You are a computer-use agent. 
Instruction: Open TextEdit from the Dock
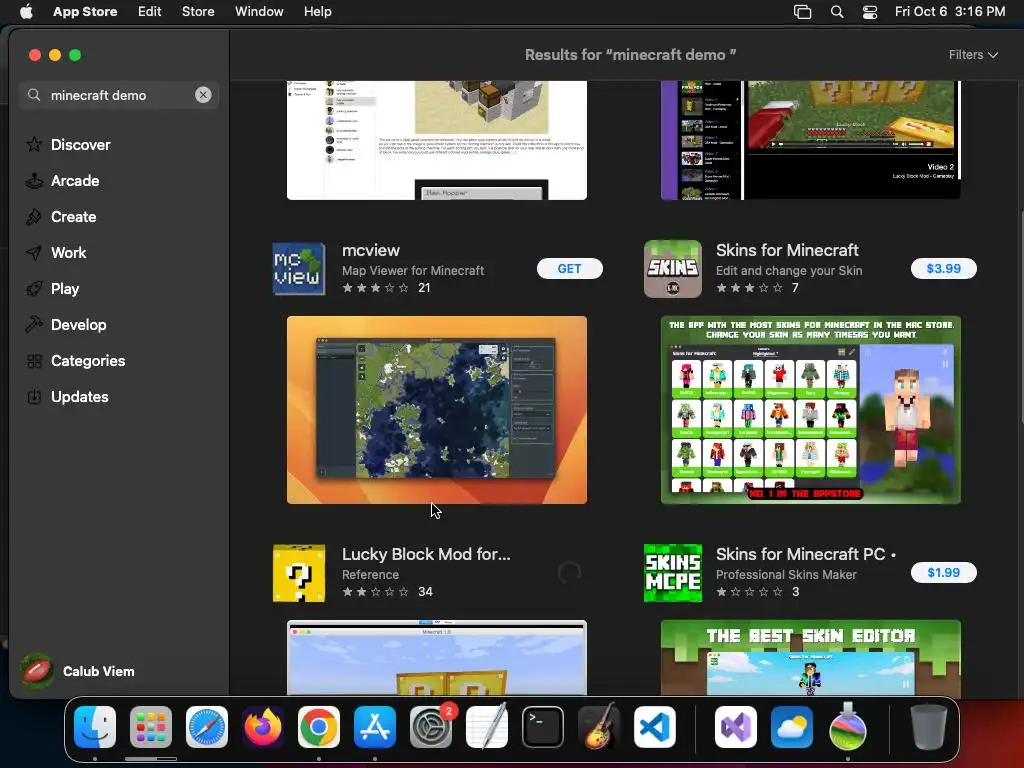point(487,727)
